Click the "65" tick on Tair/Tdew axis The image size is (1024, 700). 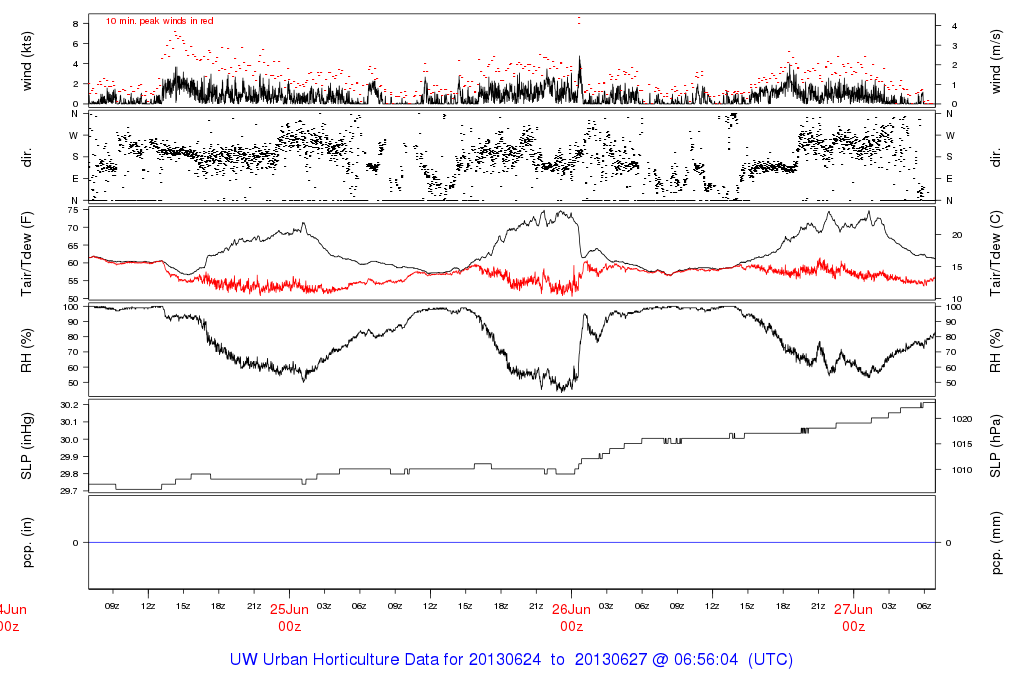(x=72, y=246)
